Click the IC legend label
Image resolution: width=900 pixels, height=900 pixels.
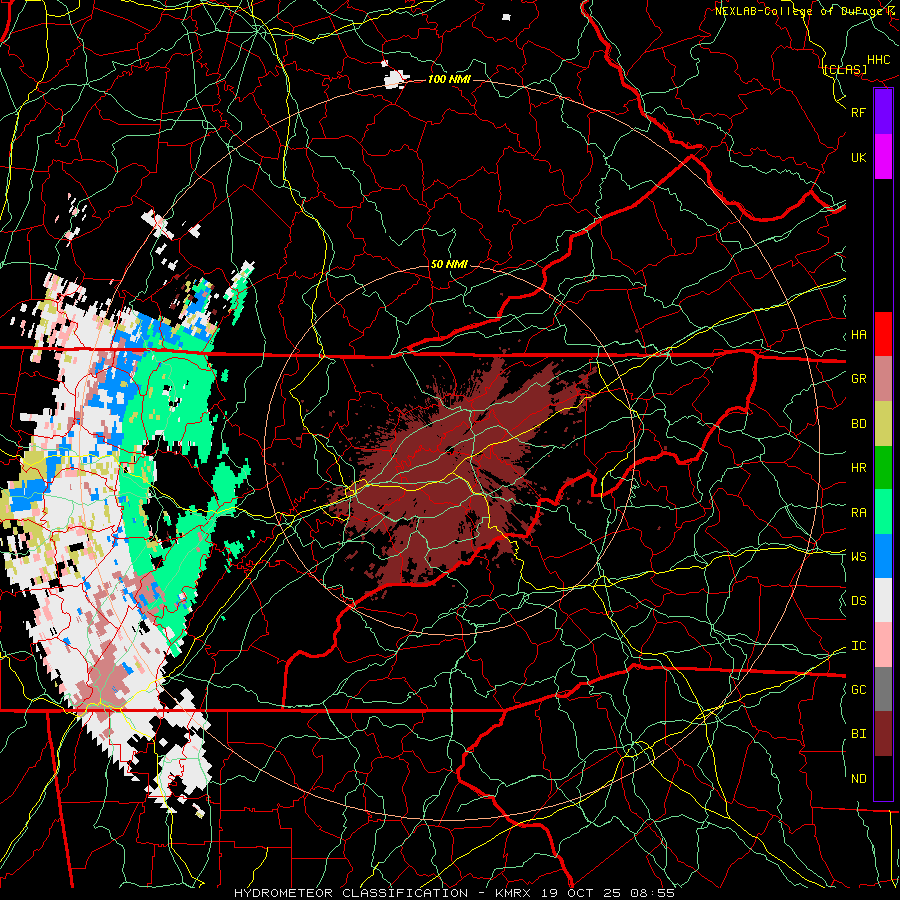858,646
